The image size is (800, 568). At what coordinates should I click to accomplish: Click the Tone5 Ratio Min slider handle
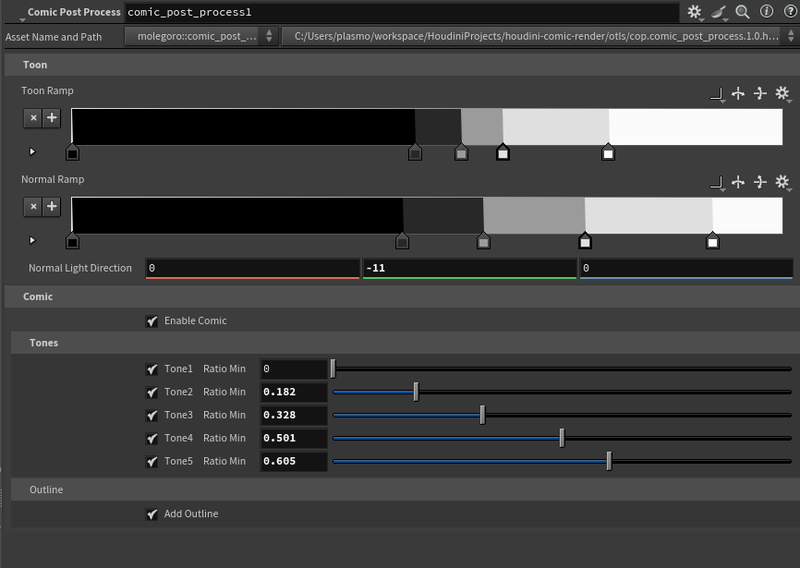[x=609, y=461]
